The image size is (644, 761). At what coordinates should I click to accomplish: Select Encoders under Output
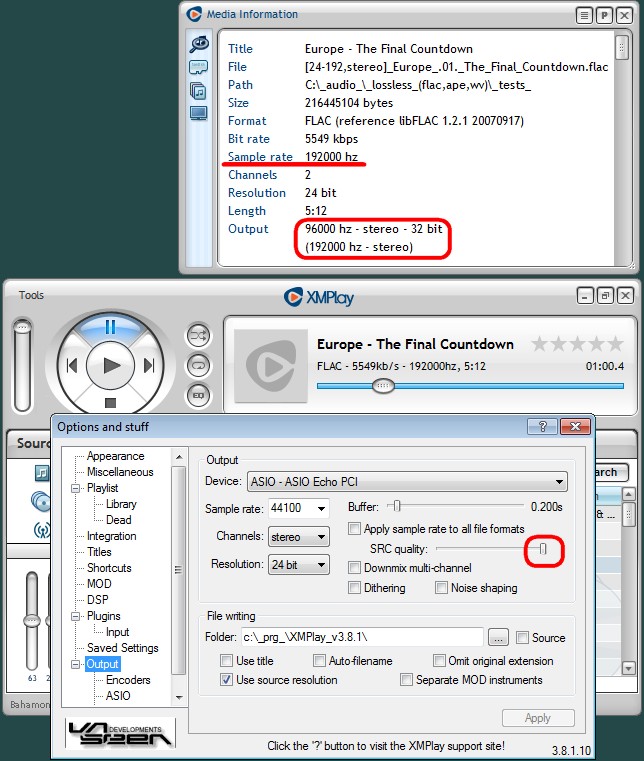click(128, 679)
